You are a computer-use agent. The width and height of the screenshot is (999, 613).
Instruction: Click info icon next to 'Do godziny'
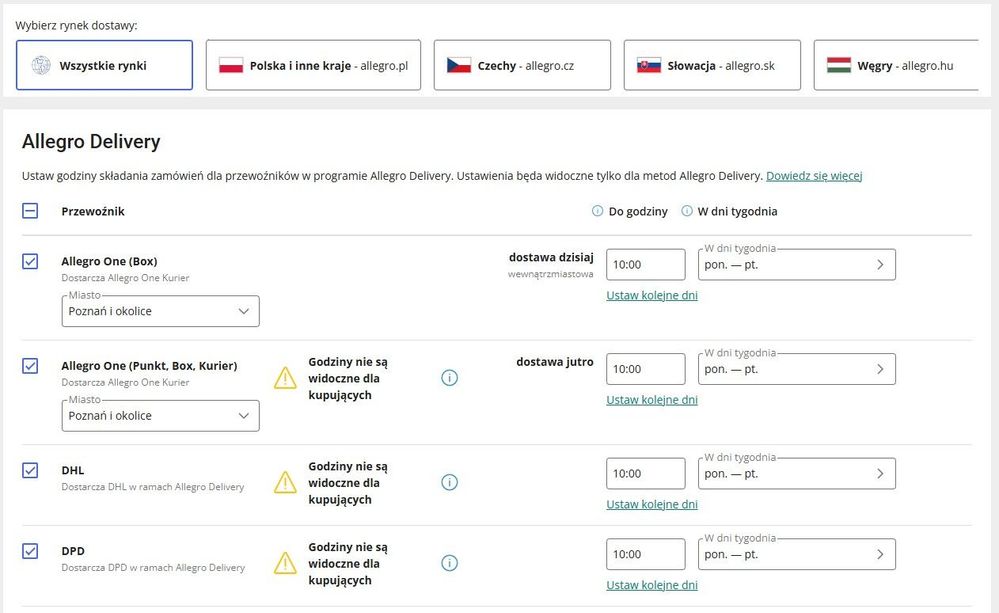coord(598,211)
